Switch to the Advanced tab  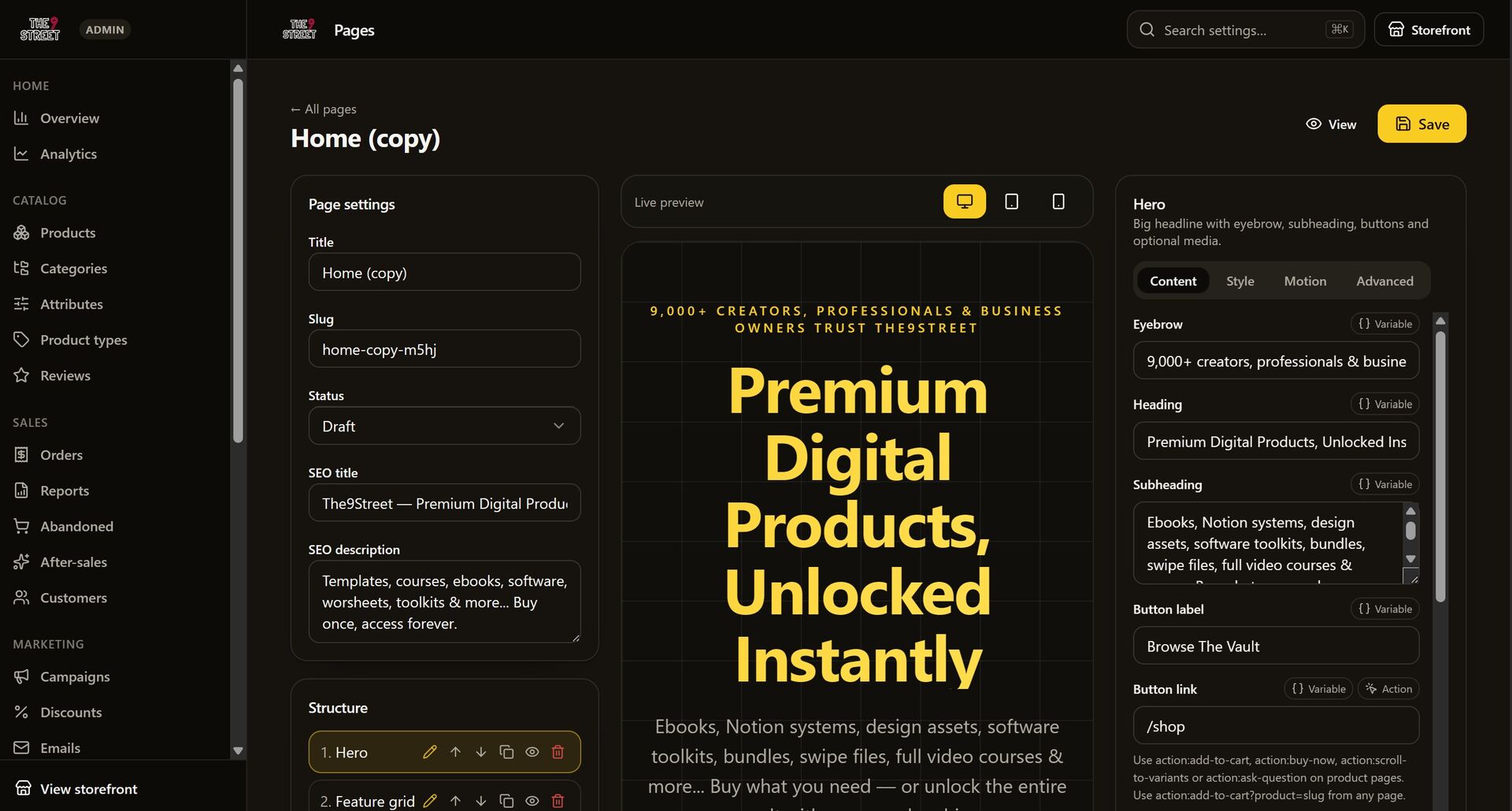(x=1384, y=281)
